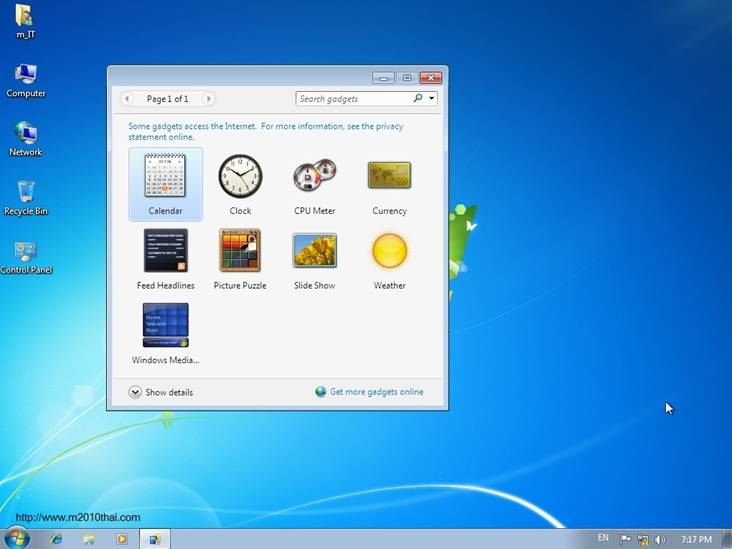Open the privacy statement online link
732x549 pixels.
266,132
